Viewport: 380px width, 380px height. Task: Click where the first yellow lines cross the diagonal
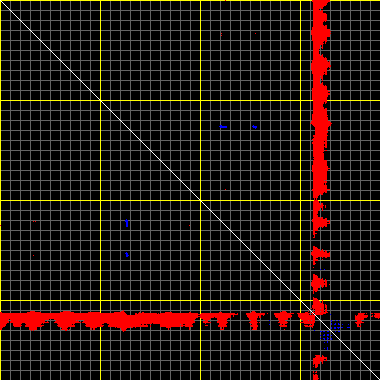100,100
